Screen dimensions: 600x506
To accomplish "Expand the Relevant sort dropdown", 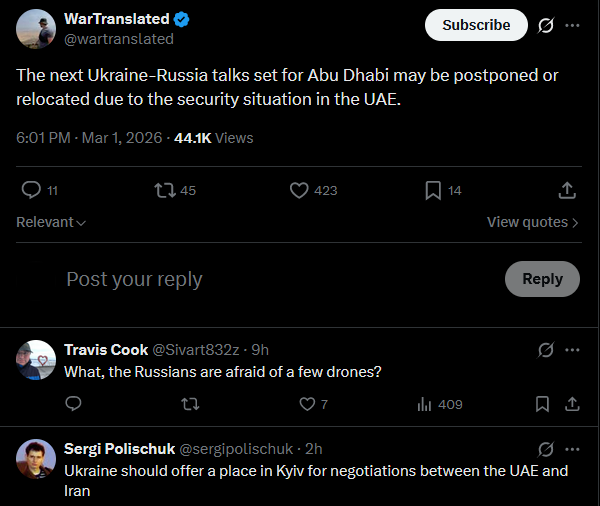I will (x=51, y=222).
